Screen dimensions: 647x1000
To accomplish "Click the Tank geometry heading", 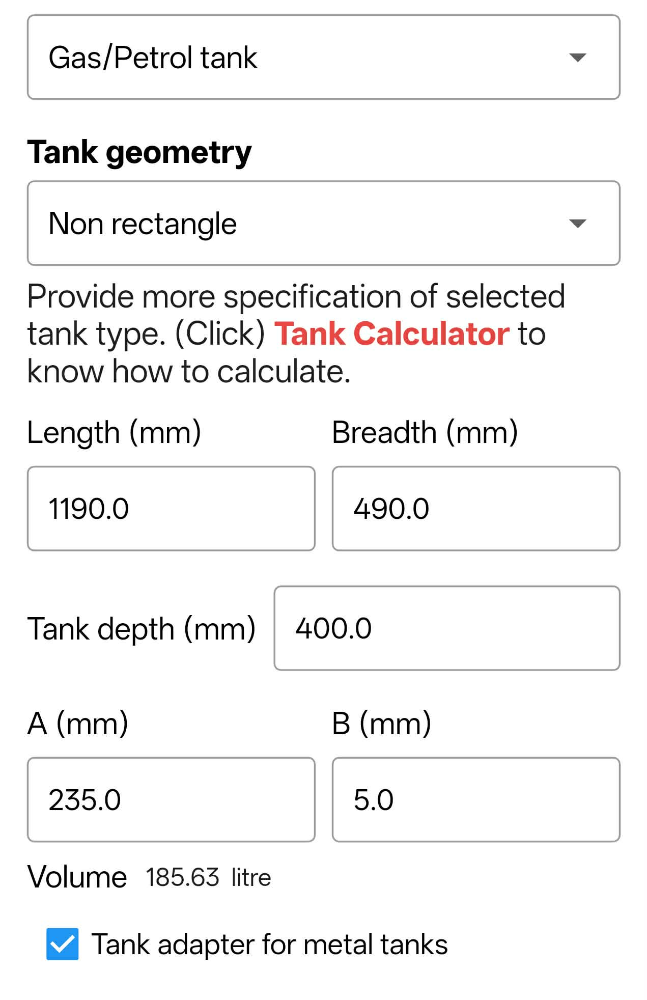I will coord(139,151).
